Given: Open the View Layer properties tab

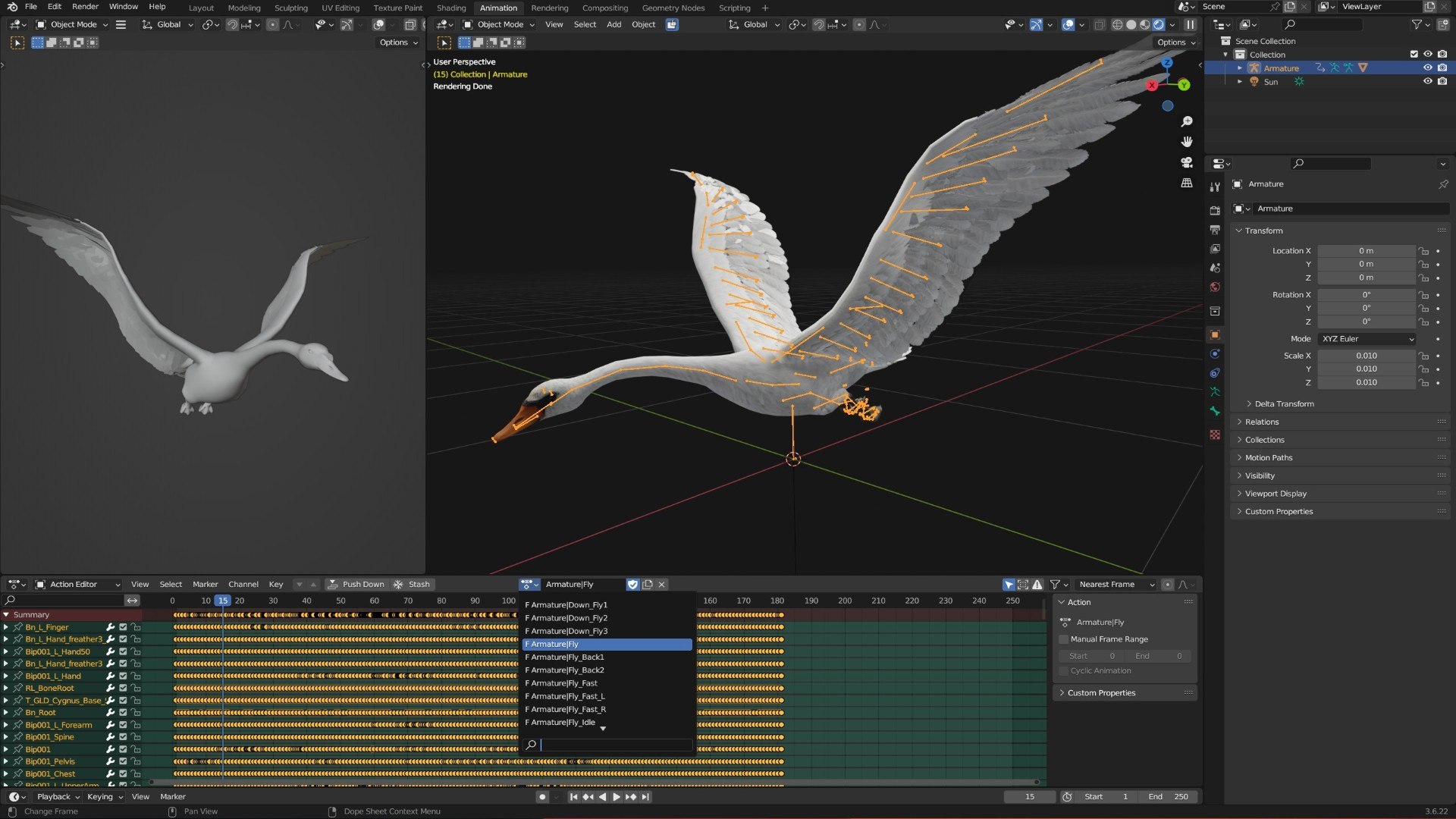Looking at the screenshot, I should point(1215,249).
